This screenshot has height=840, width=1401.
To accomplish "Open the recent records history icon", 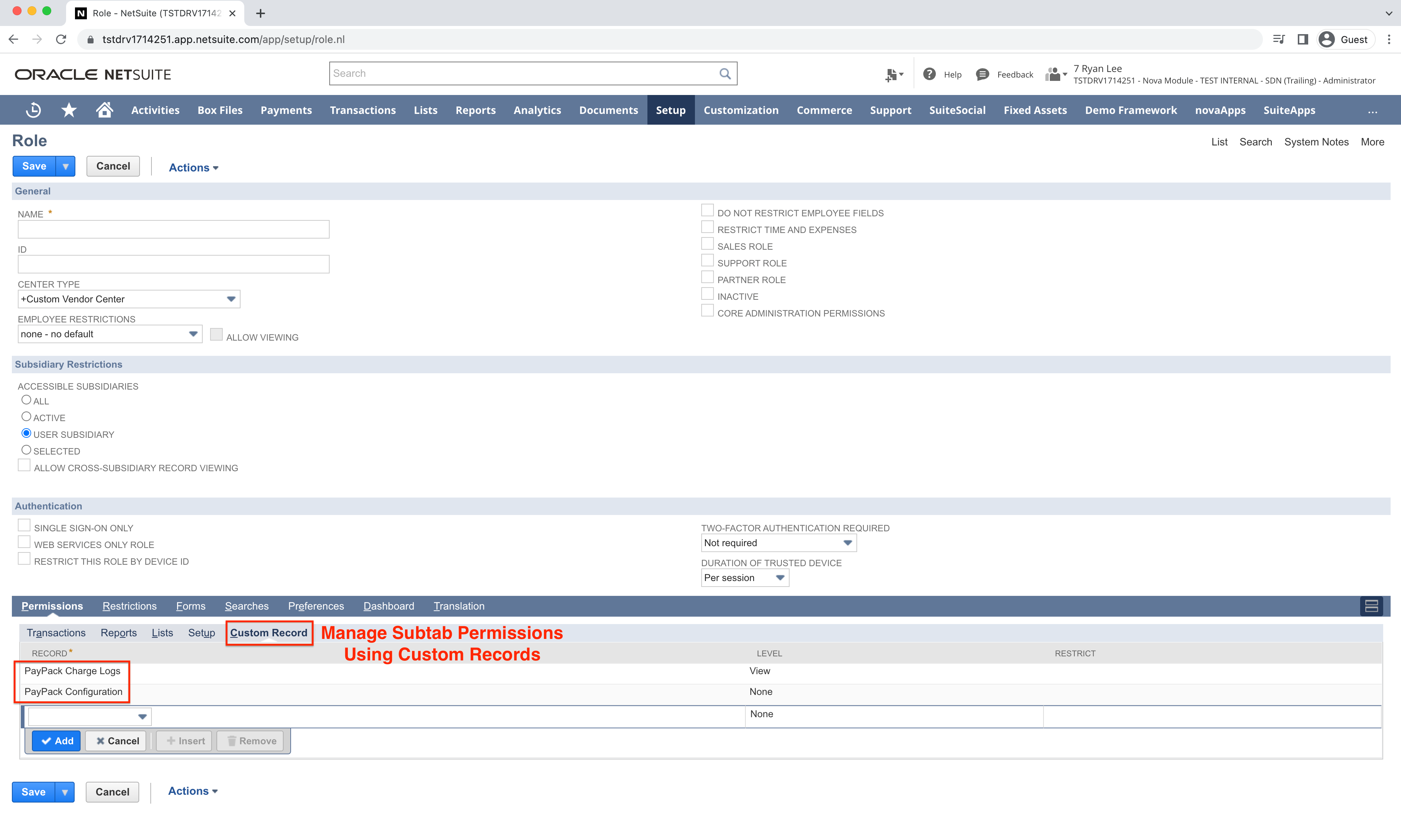I will pyautogui.click(x=33, y=110).
